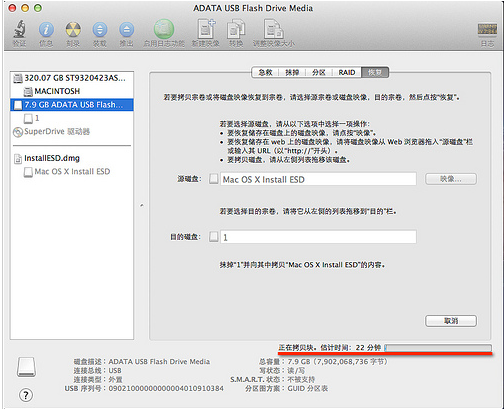The height and width of the screenshot is (409, 504).
Task: Open the New Image toolbar icon
Action: 206,29
